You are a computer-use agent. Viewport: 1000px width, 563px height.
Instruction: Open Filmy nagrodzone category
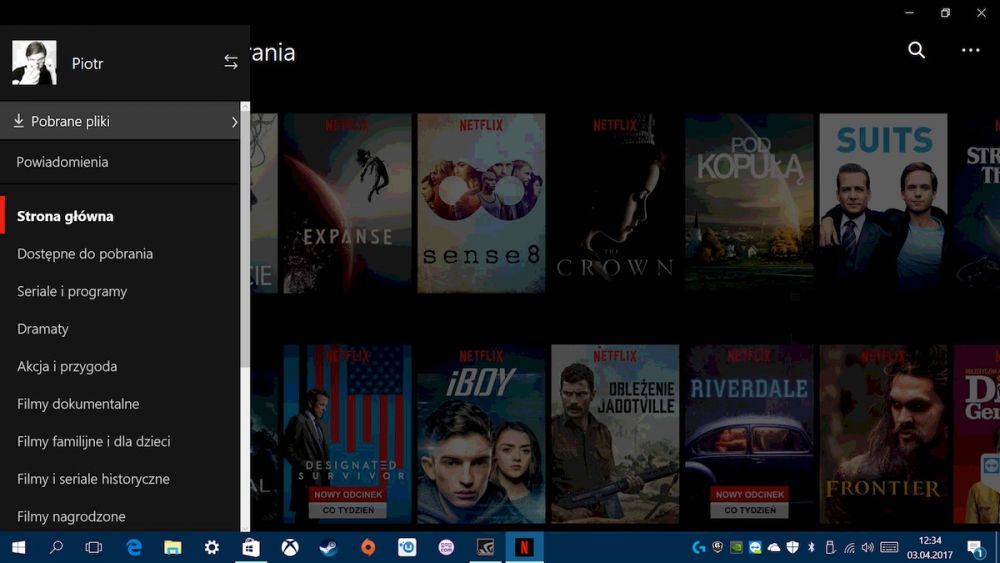tap(71, 516)
